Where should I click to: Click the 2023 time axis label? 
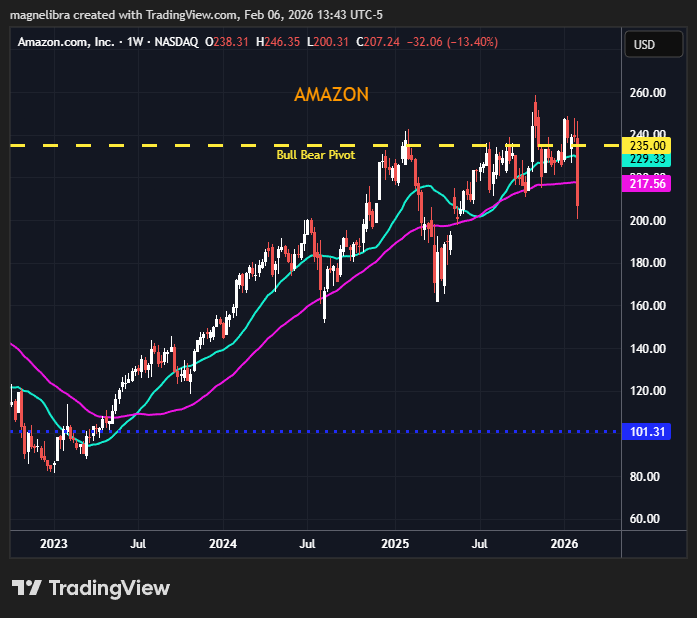pyautogui.click(x=54, y=544)
